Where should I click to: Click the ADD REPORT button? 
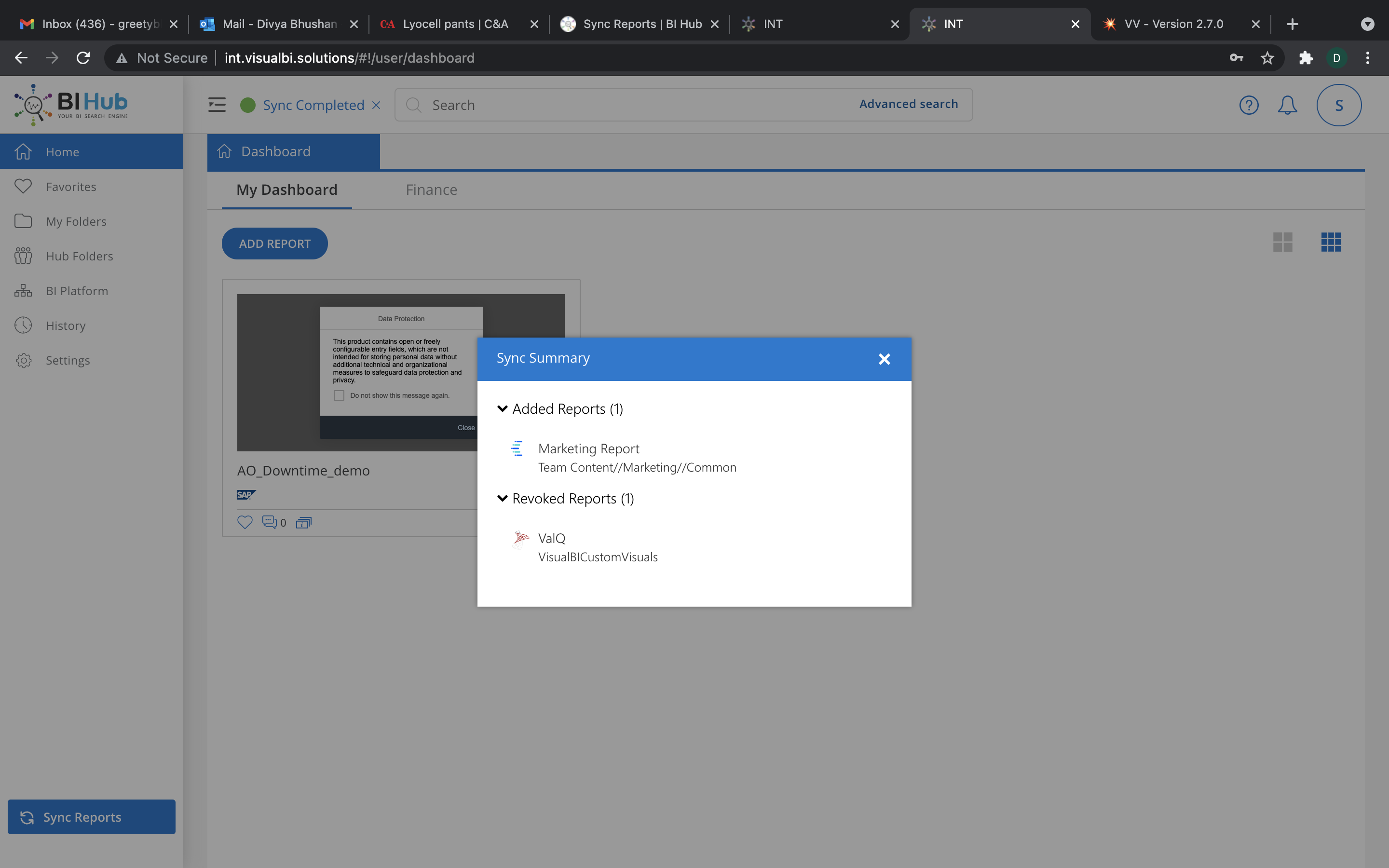pyautogui.click(x=275, y=243)
